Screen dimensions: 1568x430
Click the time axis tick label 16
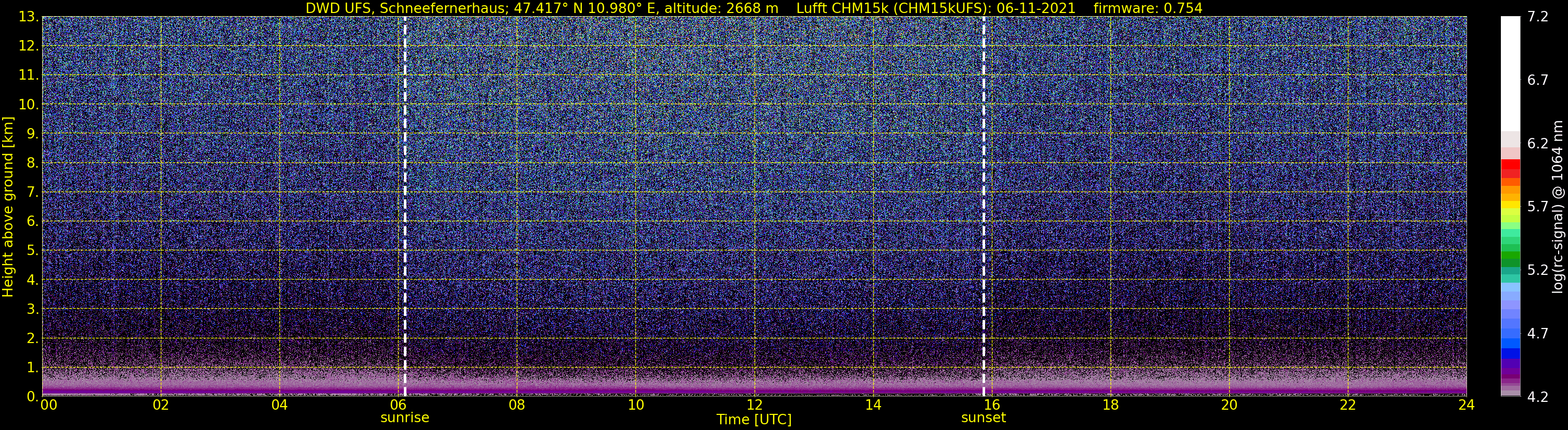pyautogui.click(x=991, y=405)
